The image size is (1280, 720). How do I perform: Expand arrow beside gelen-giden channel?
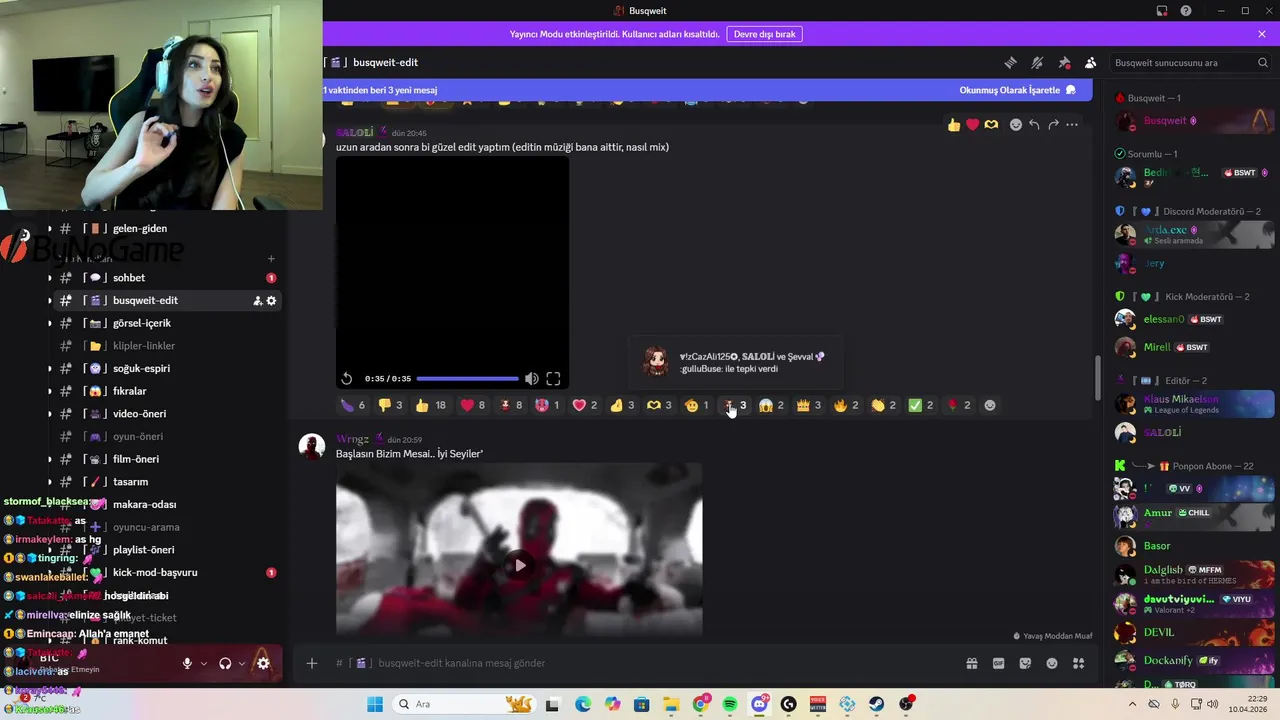50,228
